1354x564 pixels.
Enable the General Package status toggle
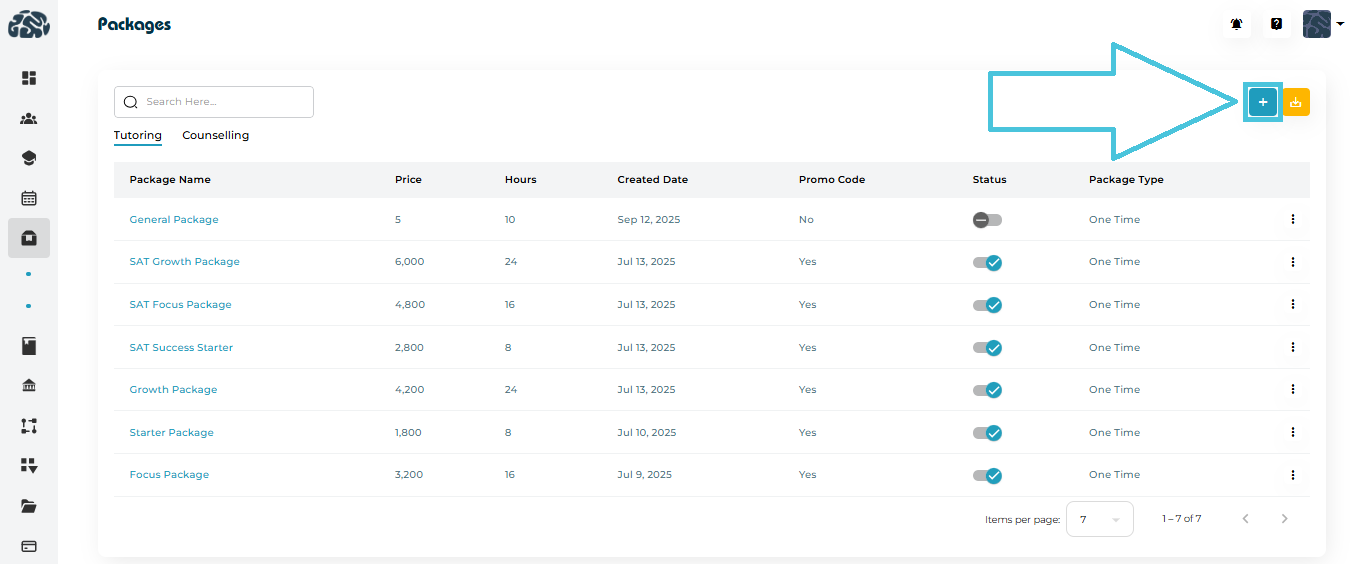pos(987,220)
